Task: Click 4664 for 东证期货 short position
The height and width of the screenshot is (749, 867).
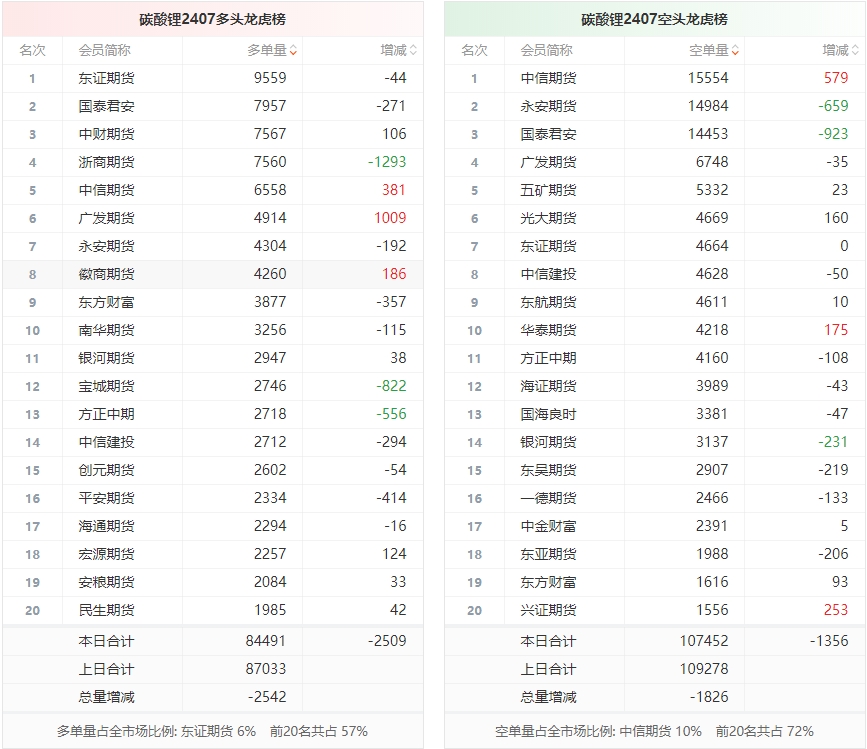Action: click(712, 246)
